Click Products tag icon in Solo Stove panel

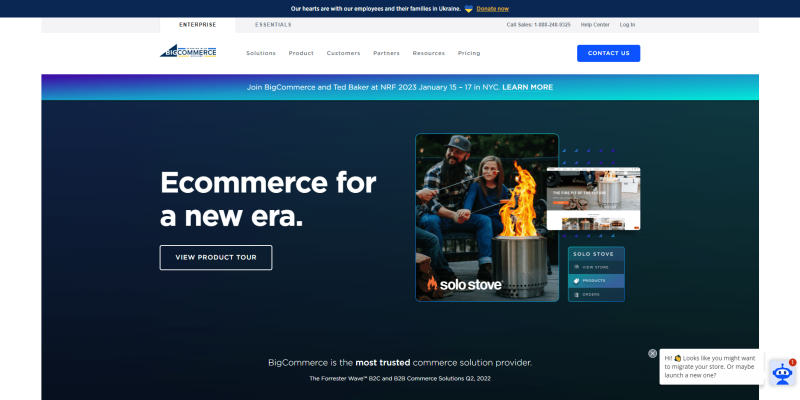576,281
